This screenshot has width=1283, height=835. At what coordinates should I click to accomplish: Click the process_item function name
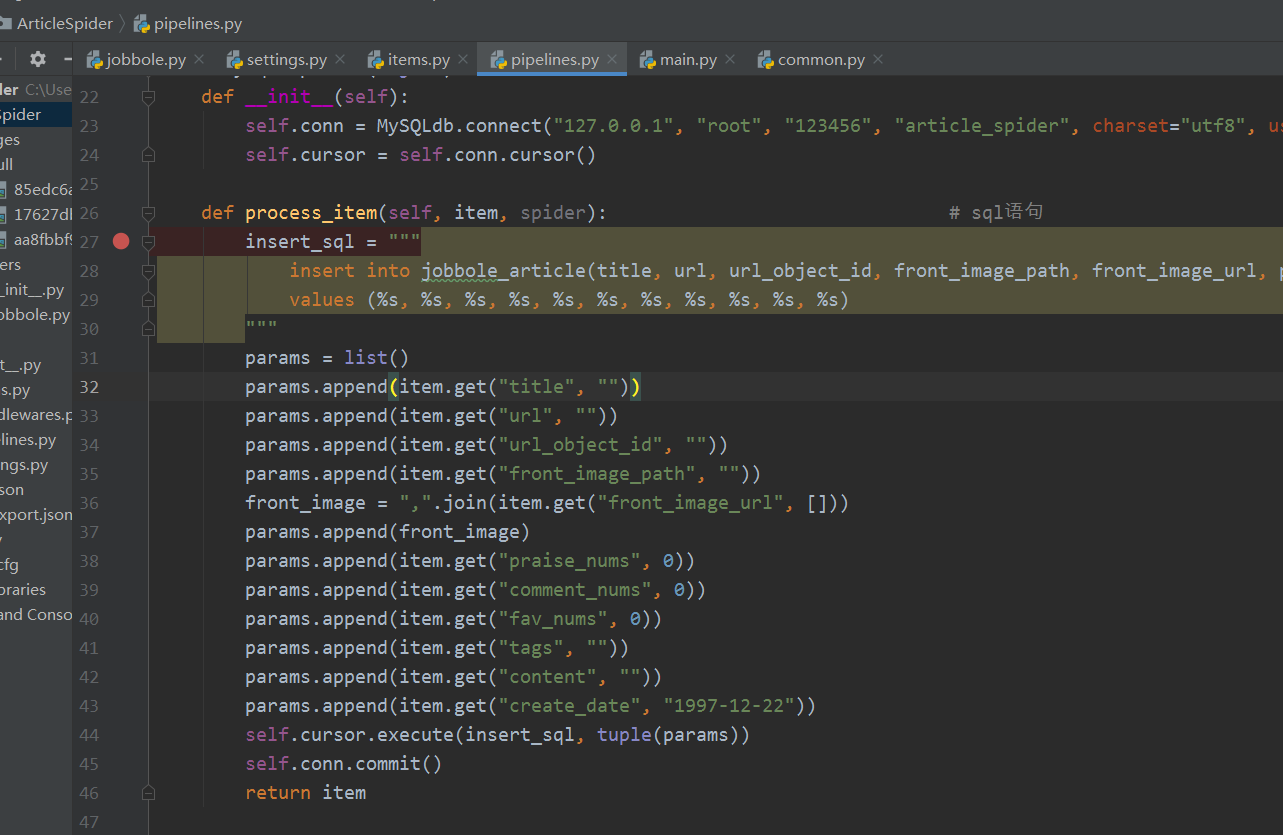[x=311, y=213]
